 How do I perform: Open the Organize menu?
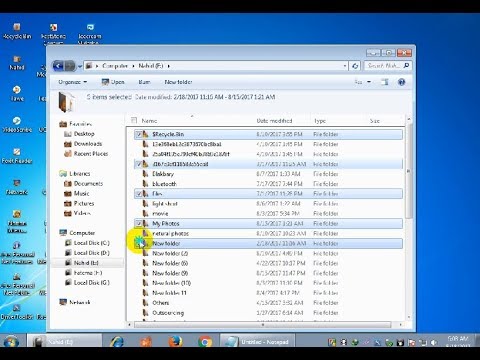72,82
